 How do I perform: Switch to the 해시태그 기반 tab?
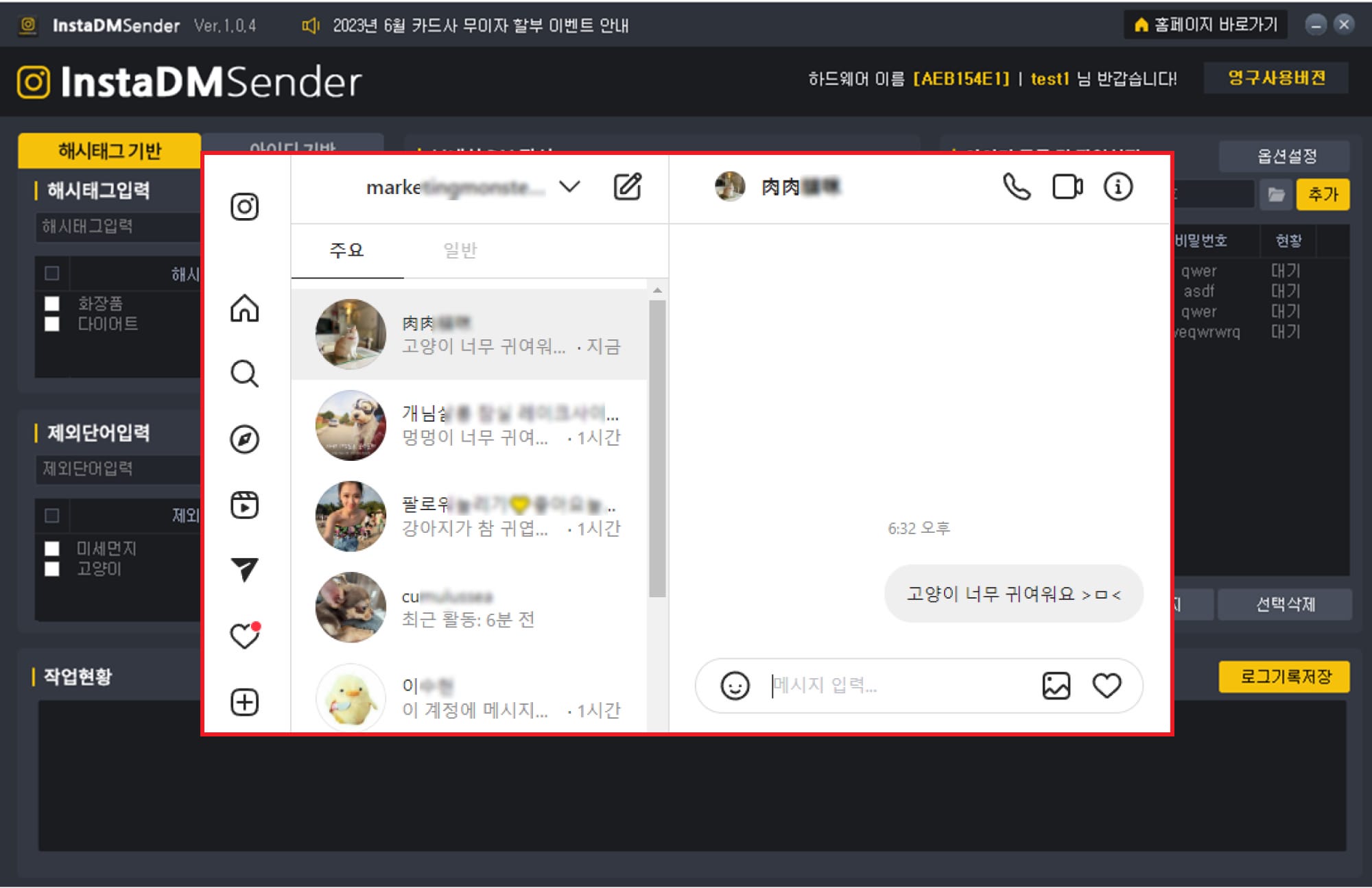coord(110,151)
